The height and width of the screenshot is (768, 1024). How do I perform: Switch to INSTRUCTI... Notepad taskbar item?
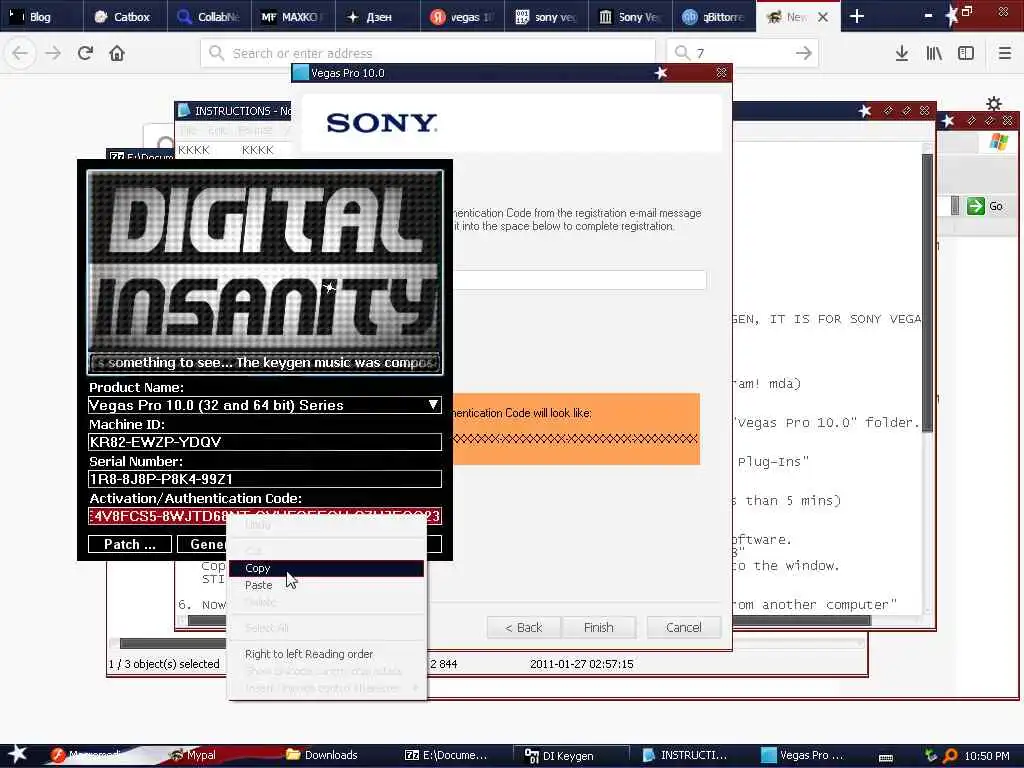click(x=685, y=755)
